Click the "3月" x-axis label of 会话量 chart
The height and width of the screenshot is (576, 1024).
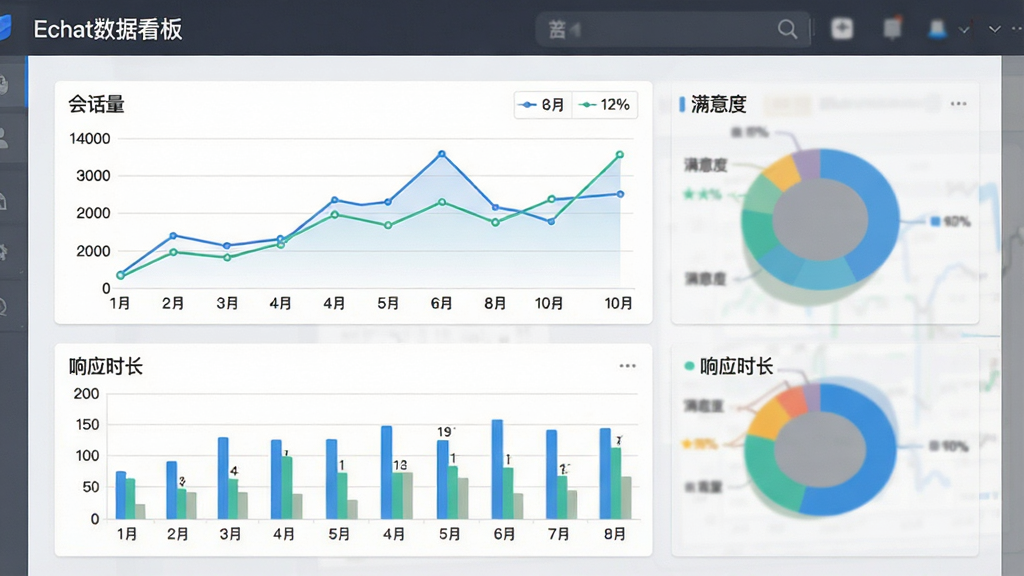coord(227,303)
